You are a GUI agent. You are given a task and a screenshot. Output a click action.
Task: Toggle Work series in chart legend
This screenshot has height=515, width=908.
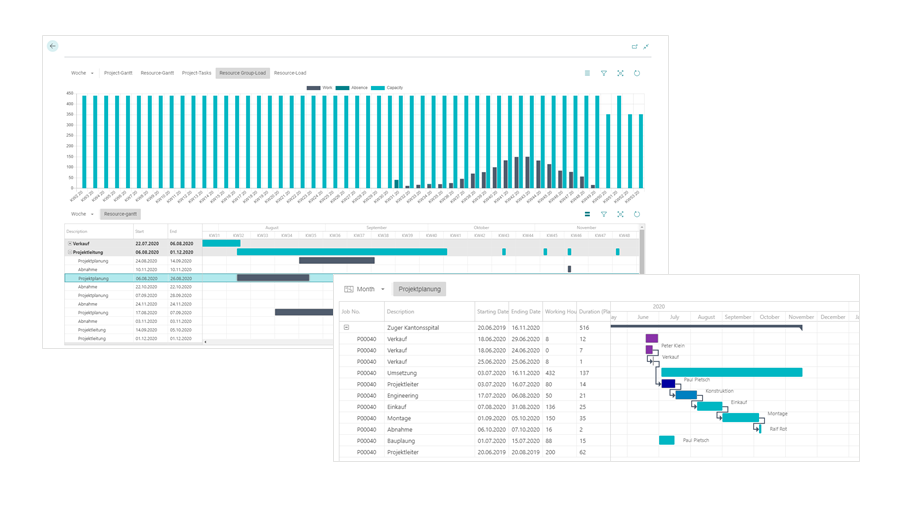pyautogui.click(x=320, y=87)
